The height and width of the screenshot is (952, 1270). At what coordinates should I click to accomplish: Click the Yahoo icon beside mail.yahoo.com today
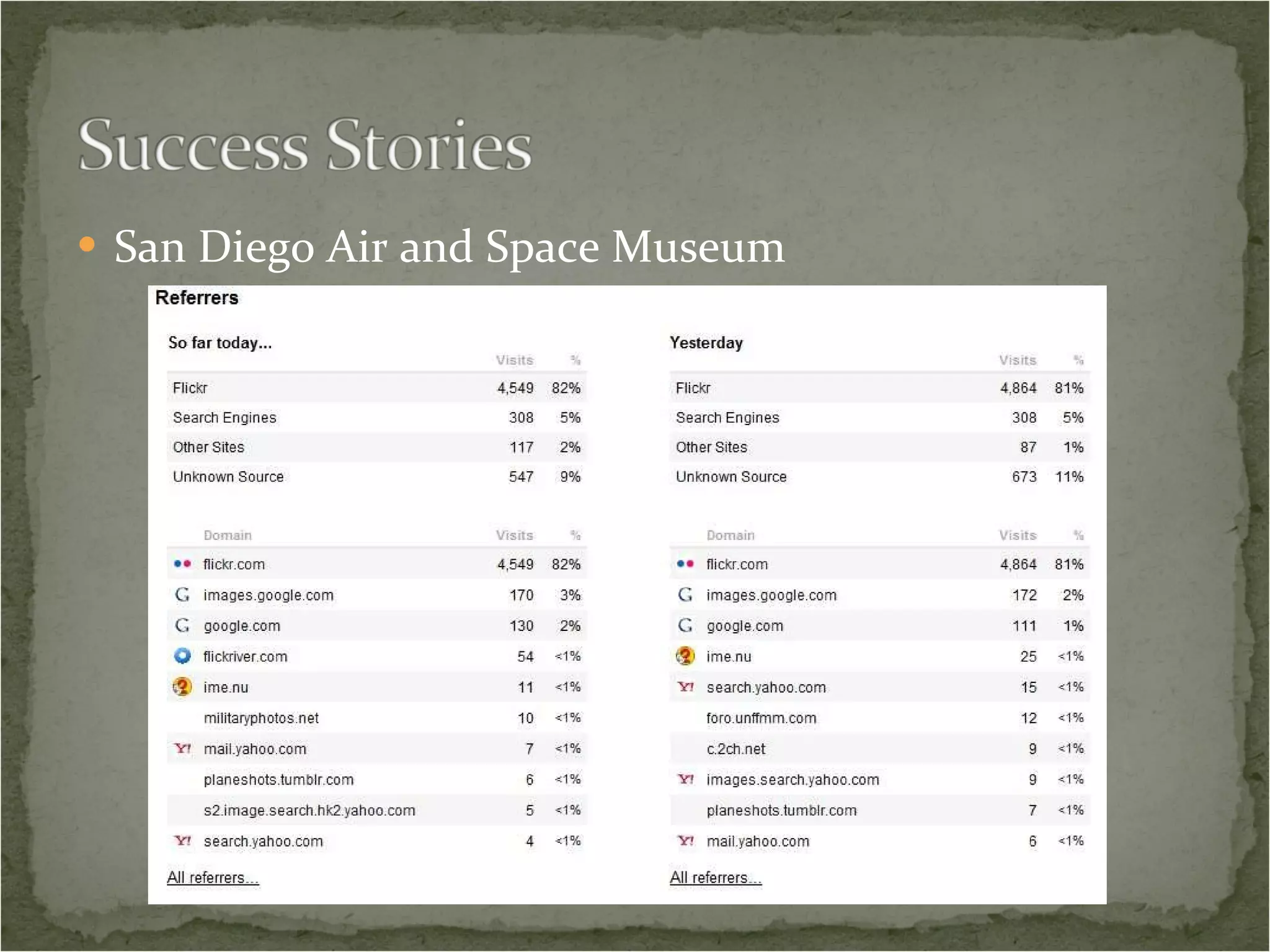182,748
